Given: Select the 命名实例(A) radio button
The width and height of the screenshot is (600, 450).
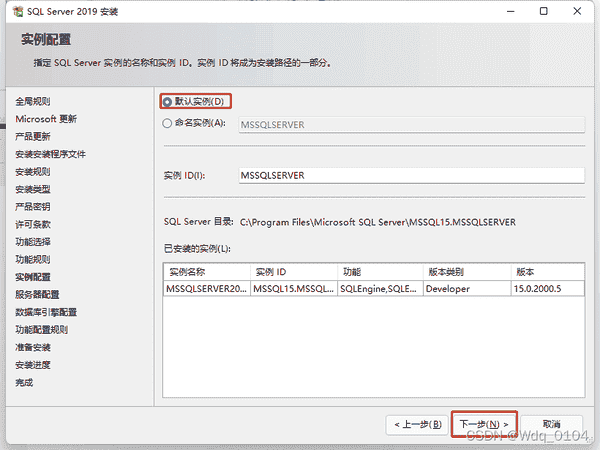Looking at the screenshot, I should click(x=167, y=124).
